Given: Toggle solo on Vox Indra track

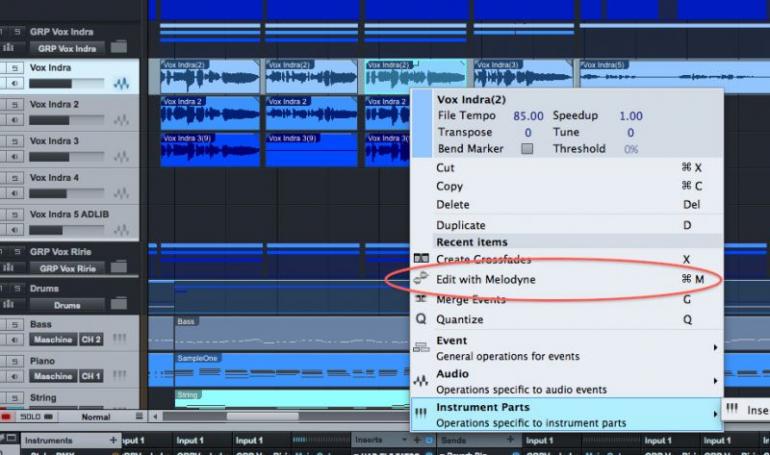Looking at the screenshot, I should point(15,68).
